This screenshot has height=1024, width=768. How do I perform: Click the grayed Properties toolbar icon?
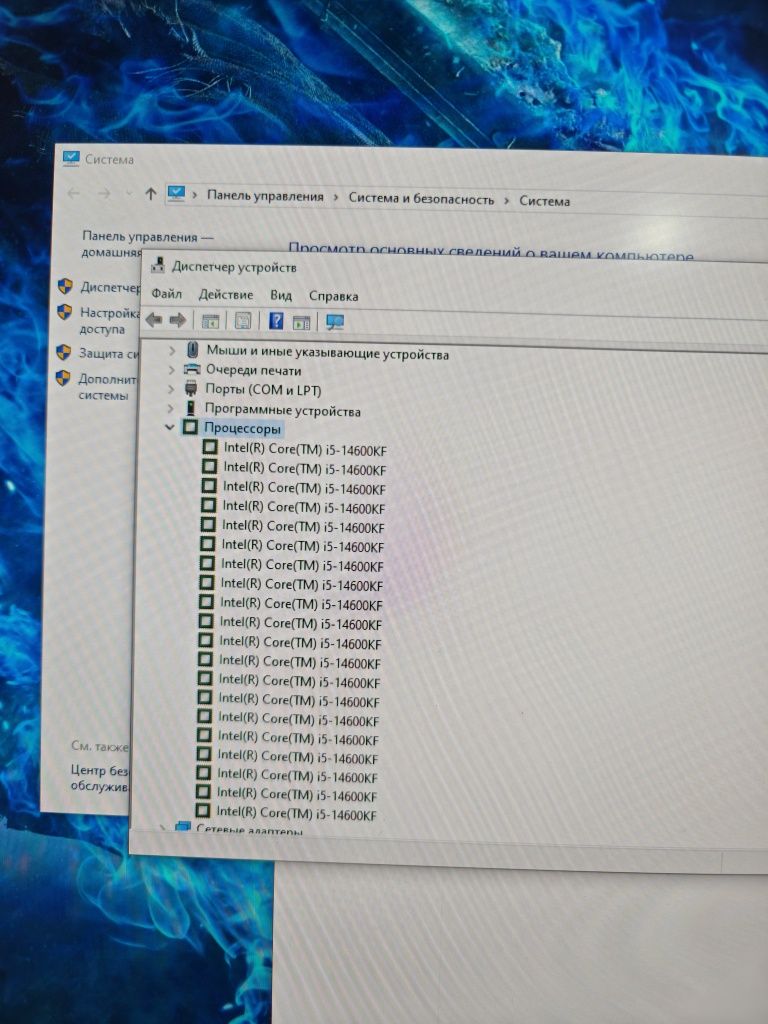242,321
